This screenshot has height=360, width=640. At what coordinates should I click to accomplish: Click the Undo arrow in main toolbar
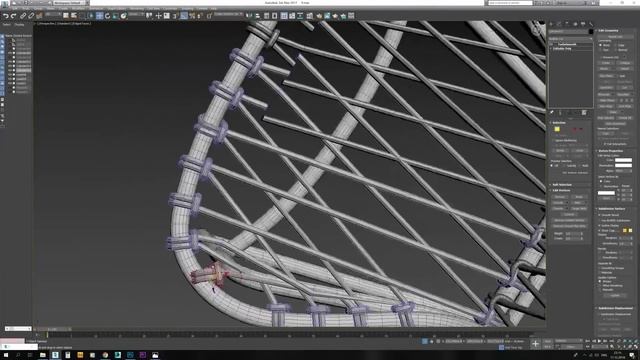[x=5, y=16]
